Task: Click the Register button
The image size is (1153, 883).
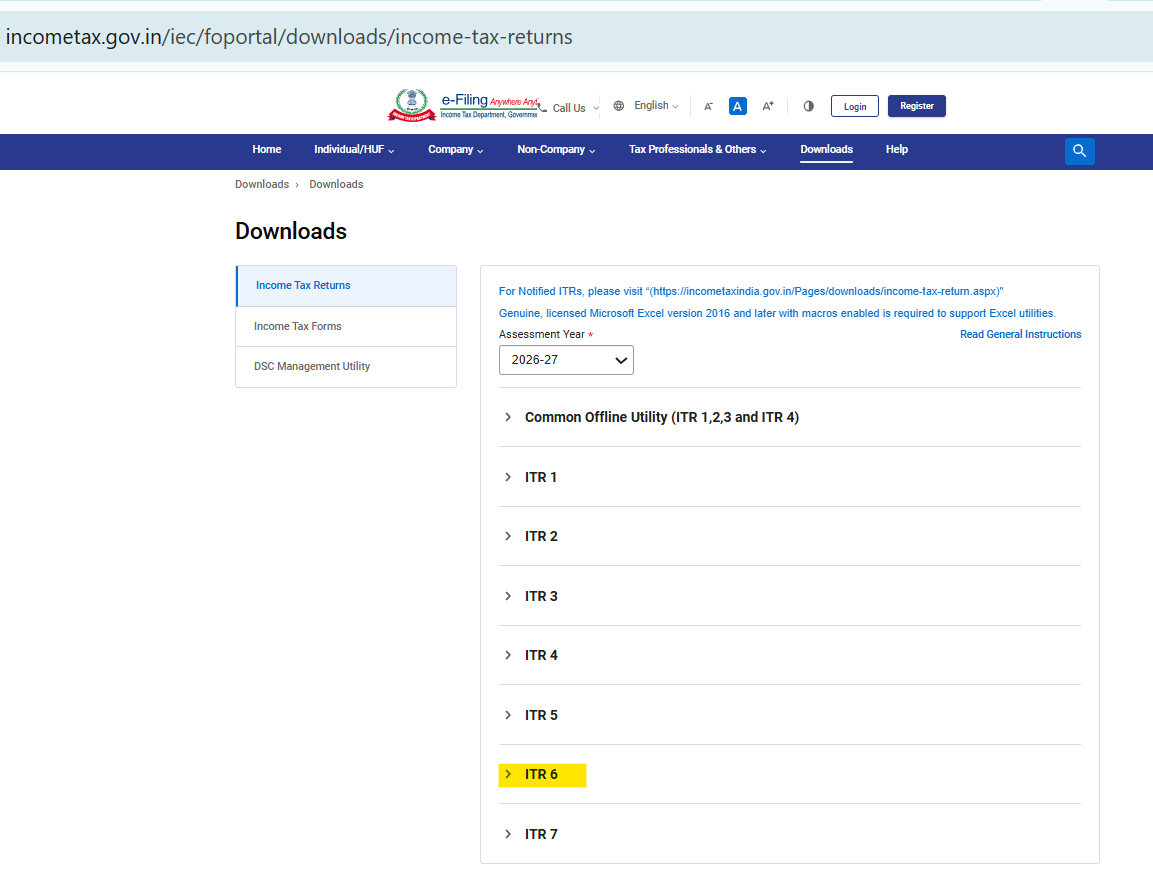Action: click(917, 106)
